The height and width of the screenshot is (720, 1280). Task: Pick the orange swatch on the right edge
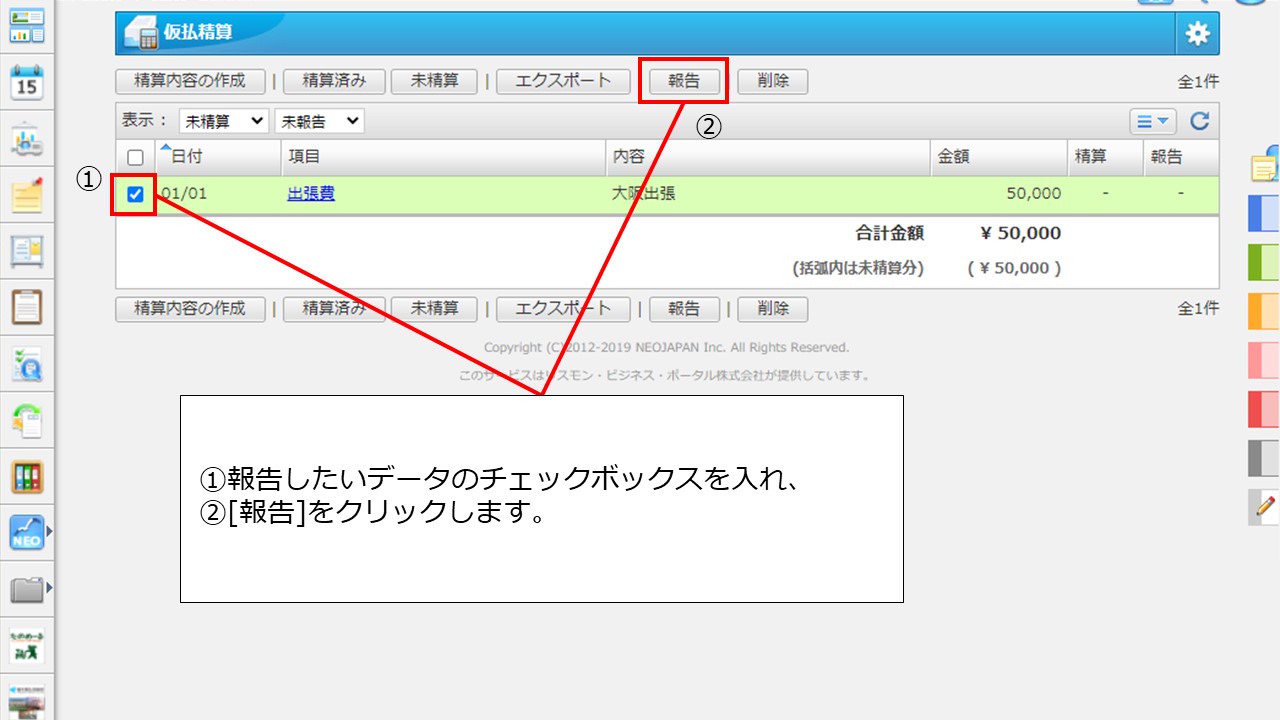pyautogui.click(x=1264, y=311)
